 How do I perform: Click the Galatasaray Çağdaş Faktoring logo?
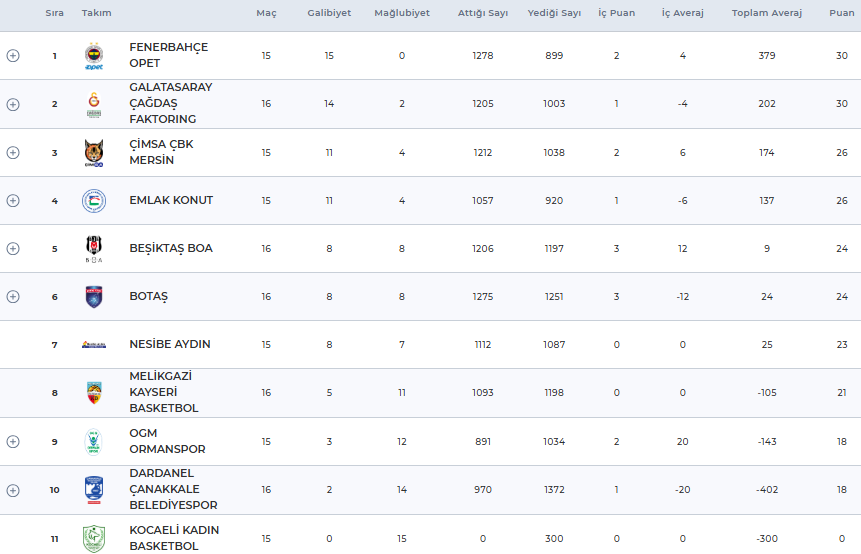click(x=94, y=104)
